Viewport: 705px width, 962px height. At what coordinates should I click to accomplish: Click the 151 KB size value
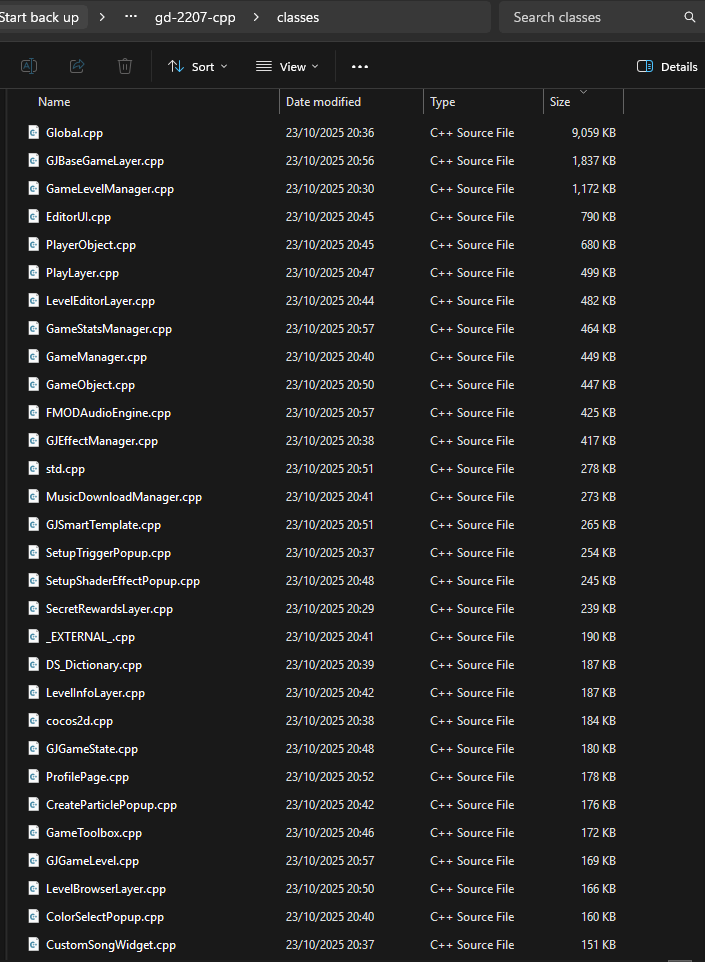tap(598, 945)
